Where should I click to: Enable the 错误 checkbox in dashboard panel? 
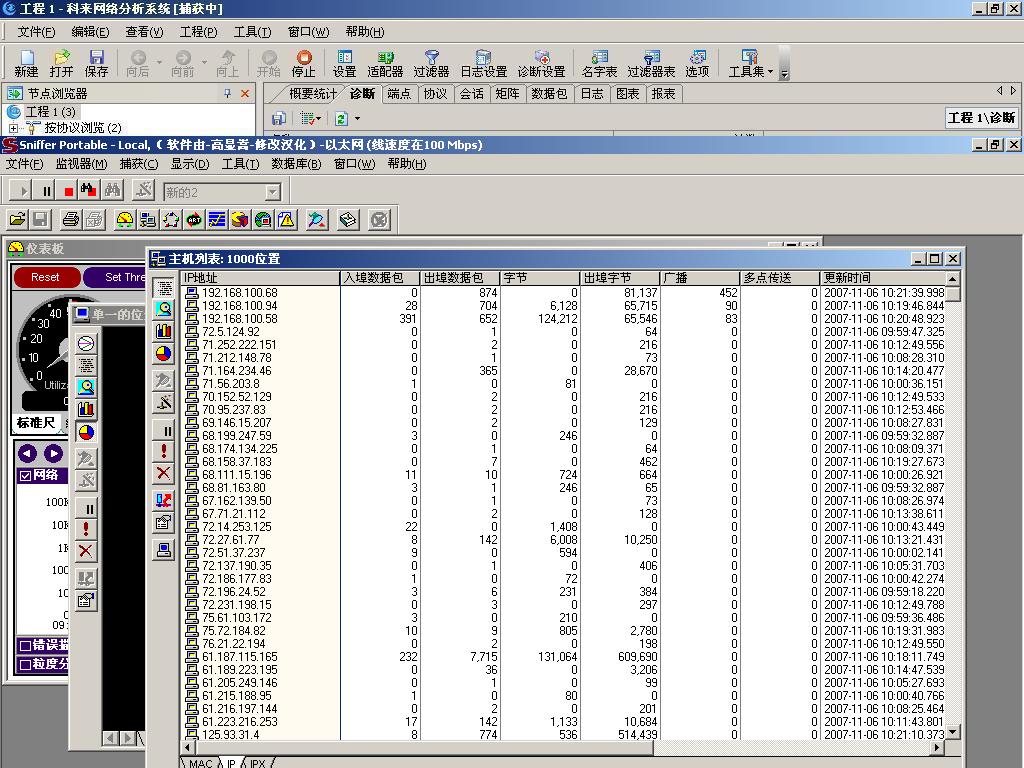point(25,645)
